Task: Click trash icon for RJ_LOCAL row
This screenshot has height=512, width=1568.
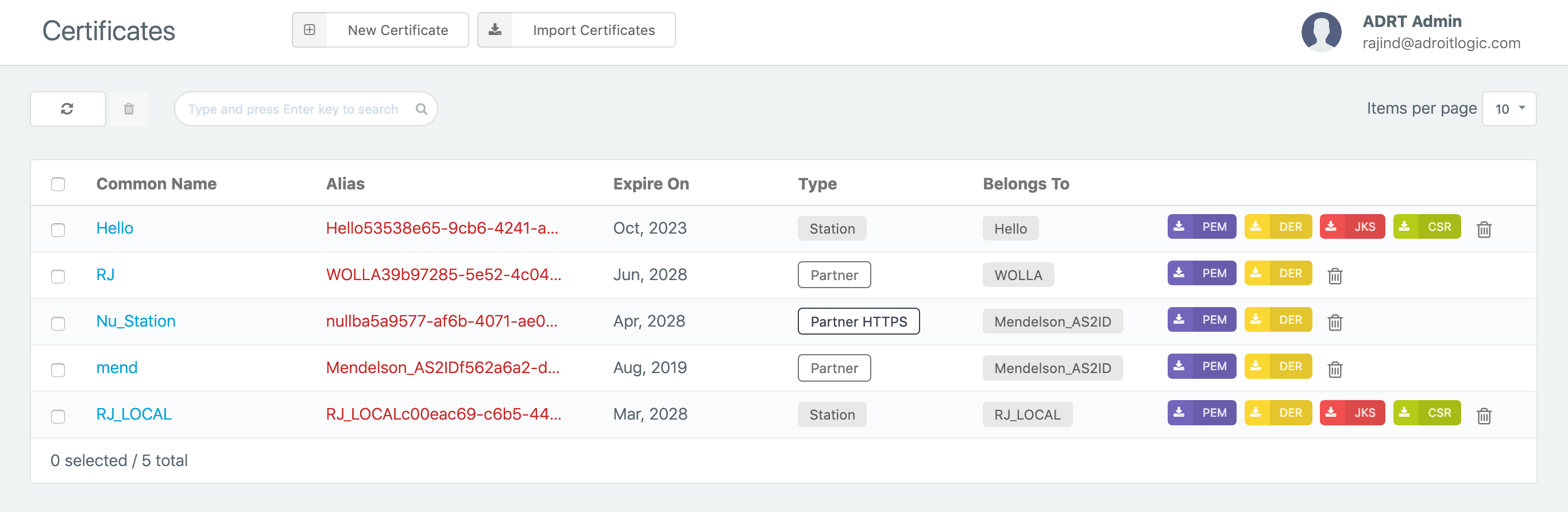Action: click(x=1484, y=416)
